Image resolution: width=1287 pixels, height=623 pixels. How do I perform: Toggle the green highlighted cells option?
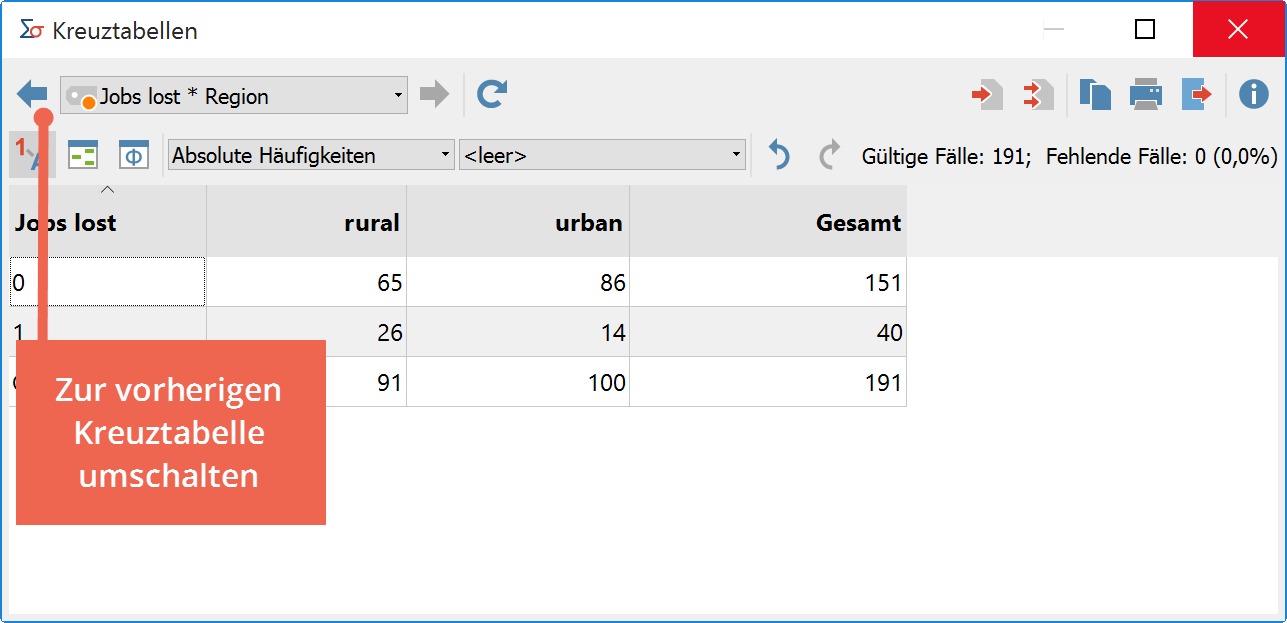pos(82,156)
